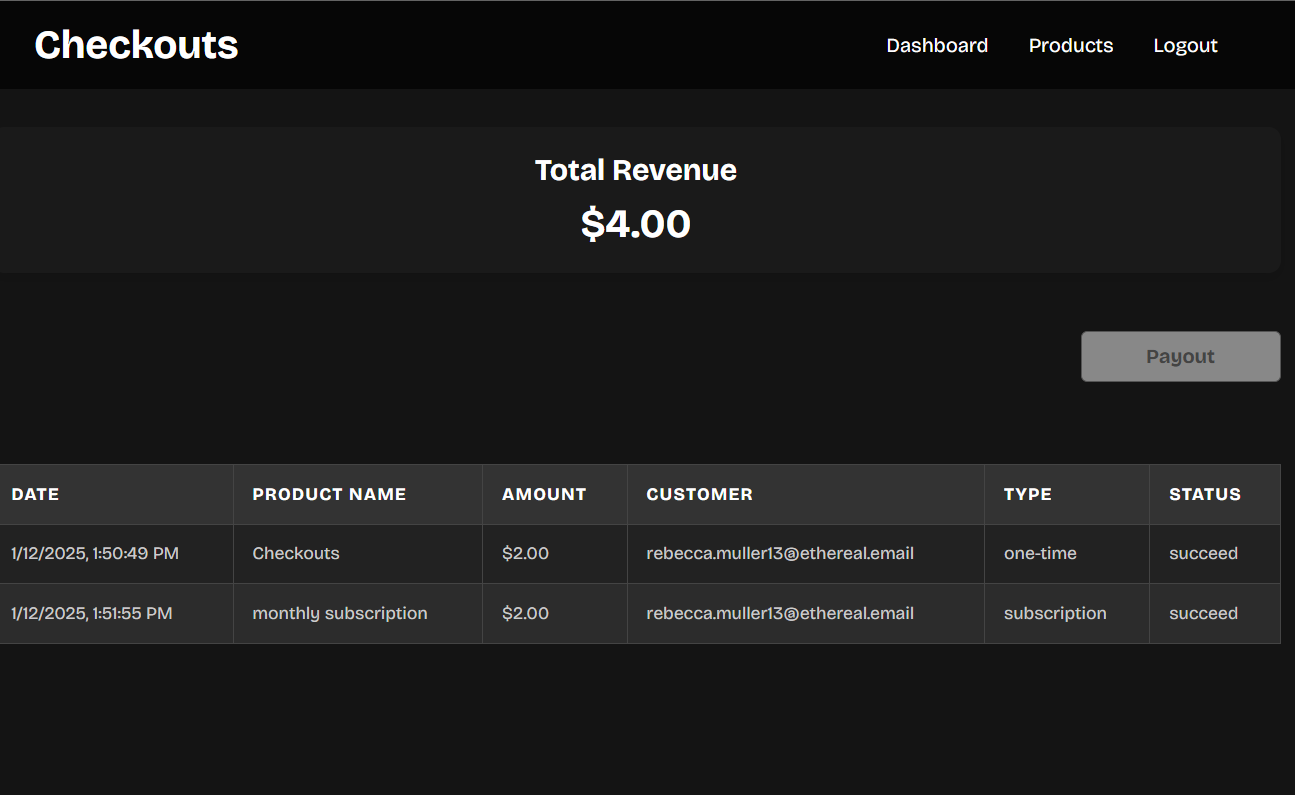Select the monthly subscription row
The height and width of the screenshot is (795, 1295).
click(339, 613)
